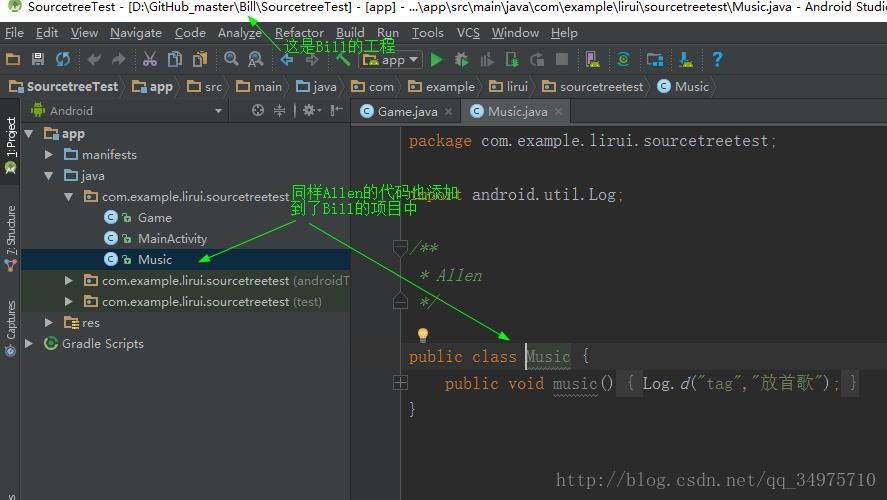
Task: Open SDK Manager download icon
Action: pyautogui.click(x=686, y=59)
